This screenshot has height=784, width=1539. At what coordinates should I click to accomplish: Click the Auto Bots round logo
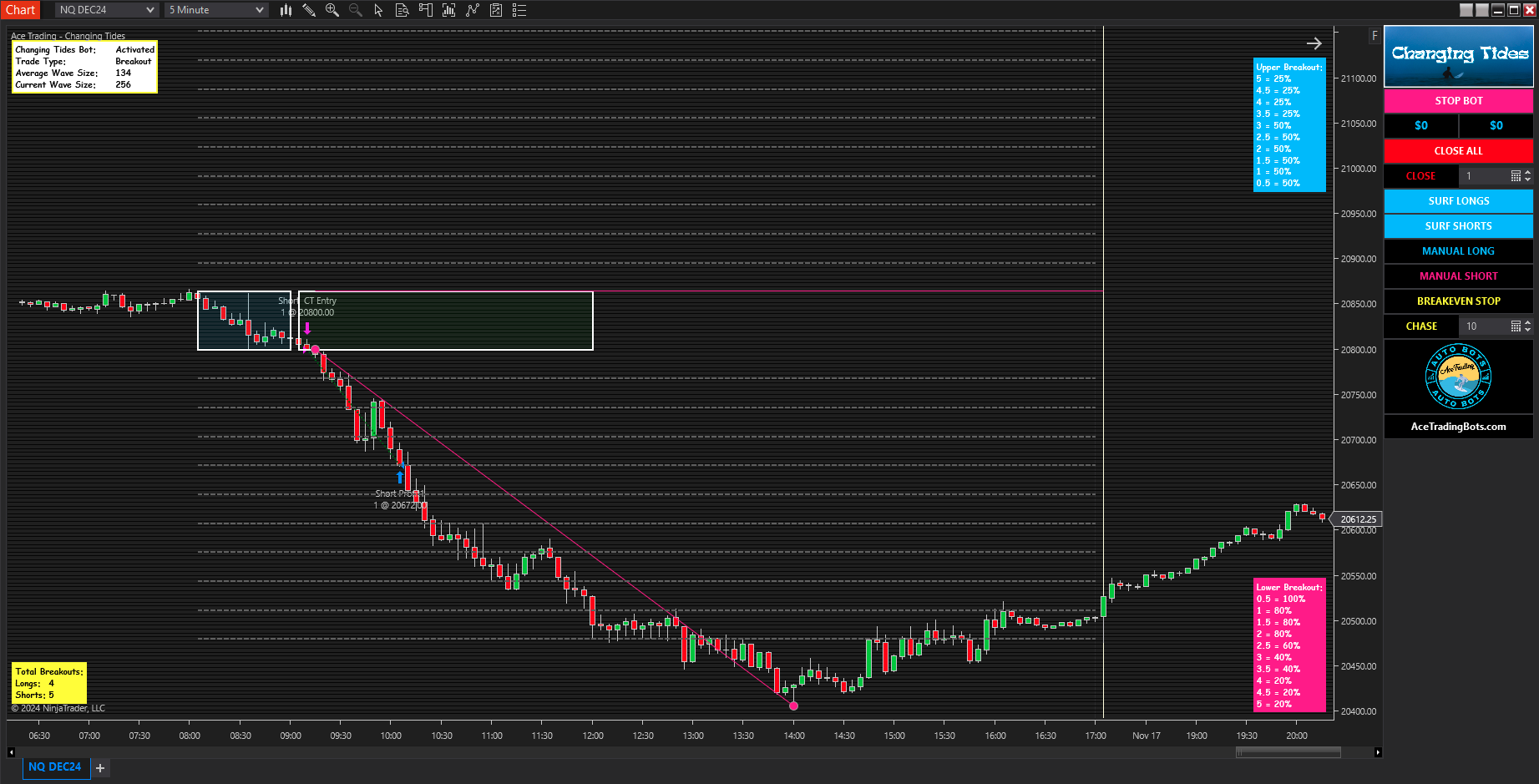tap(1459, 377)
